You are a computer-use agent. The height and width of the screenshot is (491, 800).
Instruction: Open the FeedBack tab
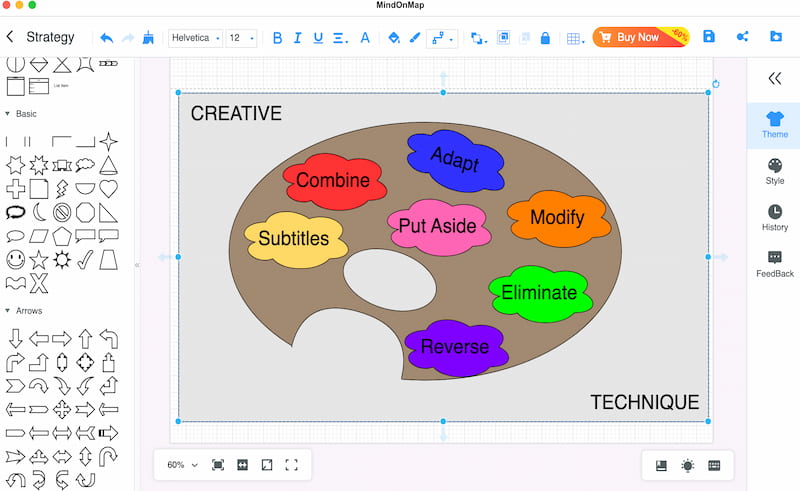coord(774,264)
